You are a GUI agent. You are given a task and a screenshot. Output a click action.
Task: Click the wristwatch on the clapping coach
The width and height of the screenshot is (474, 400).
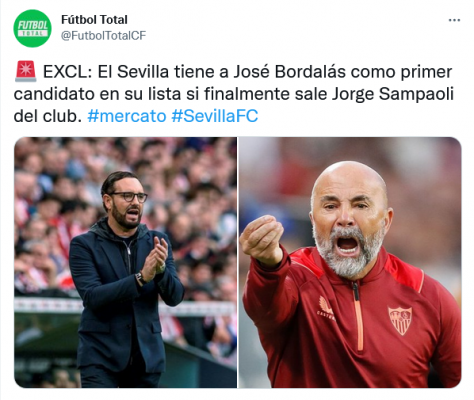coord(140,278)
